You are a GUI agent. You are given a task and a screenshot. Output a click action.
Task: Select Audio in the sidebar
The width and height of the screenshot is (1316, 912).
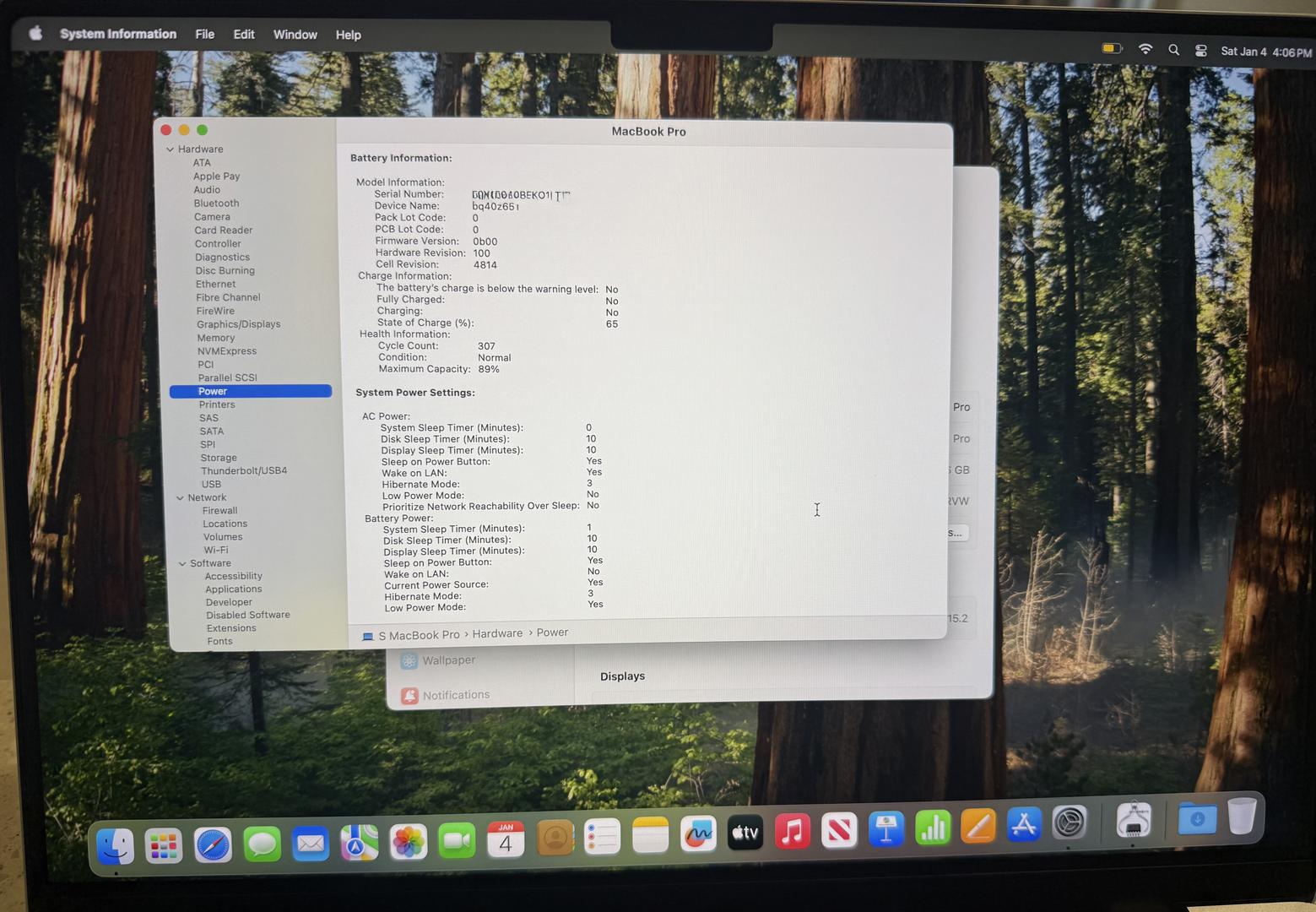[x=207, y=190]
